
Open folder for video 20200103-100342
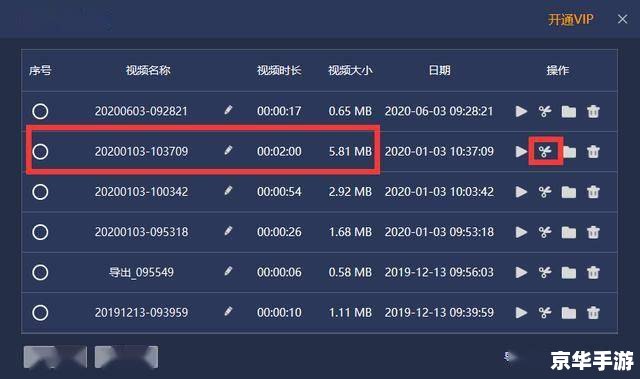click(x=569, y=192)
